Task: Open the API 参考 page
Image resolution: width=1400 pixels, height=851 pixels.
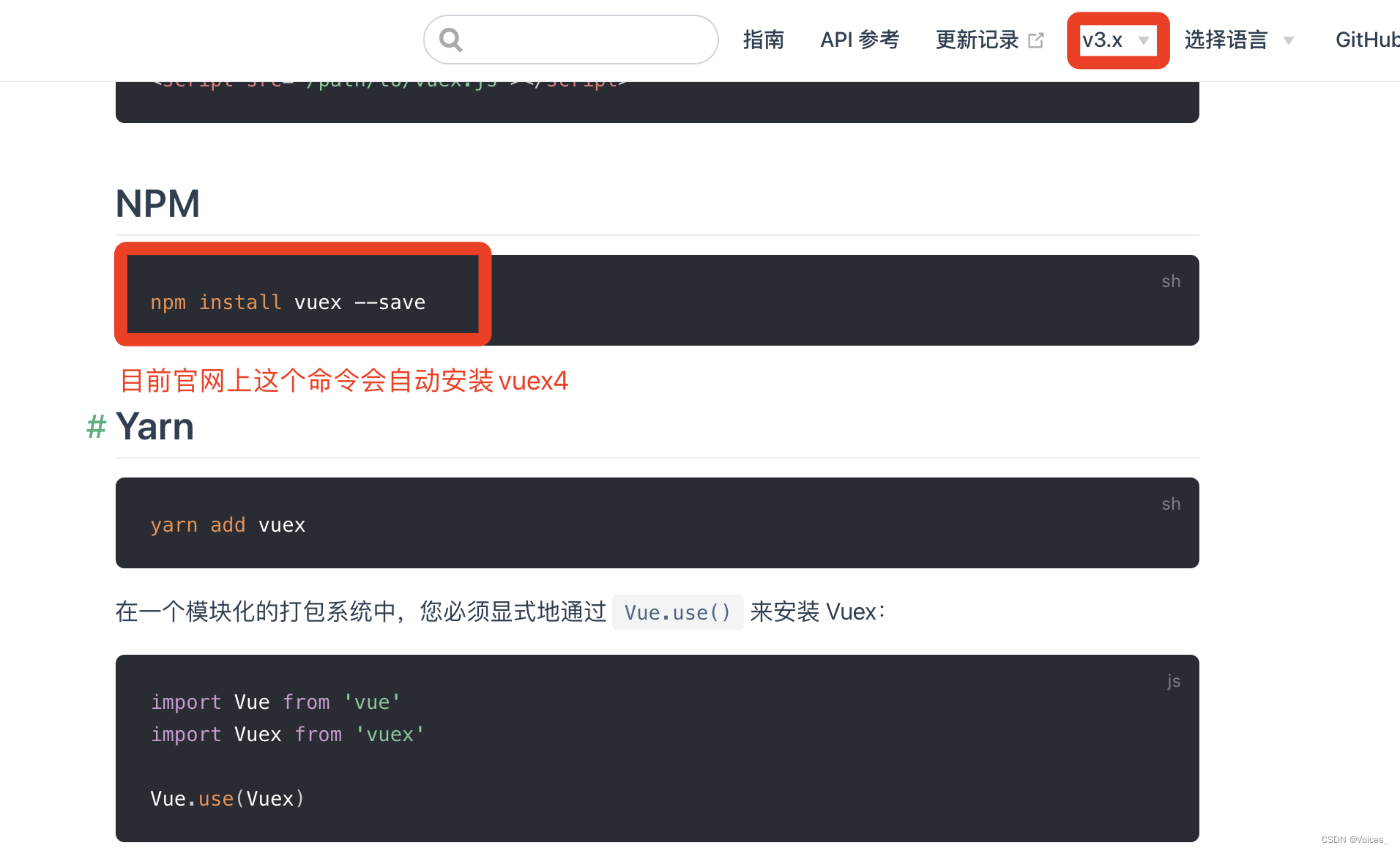Action: point(860,40)
